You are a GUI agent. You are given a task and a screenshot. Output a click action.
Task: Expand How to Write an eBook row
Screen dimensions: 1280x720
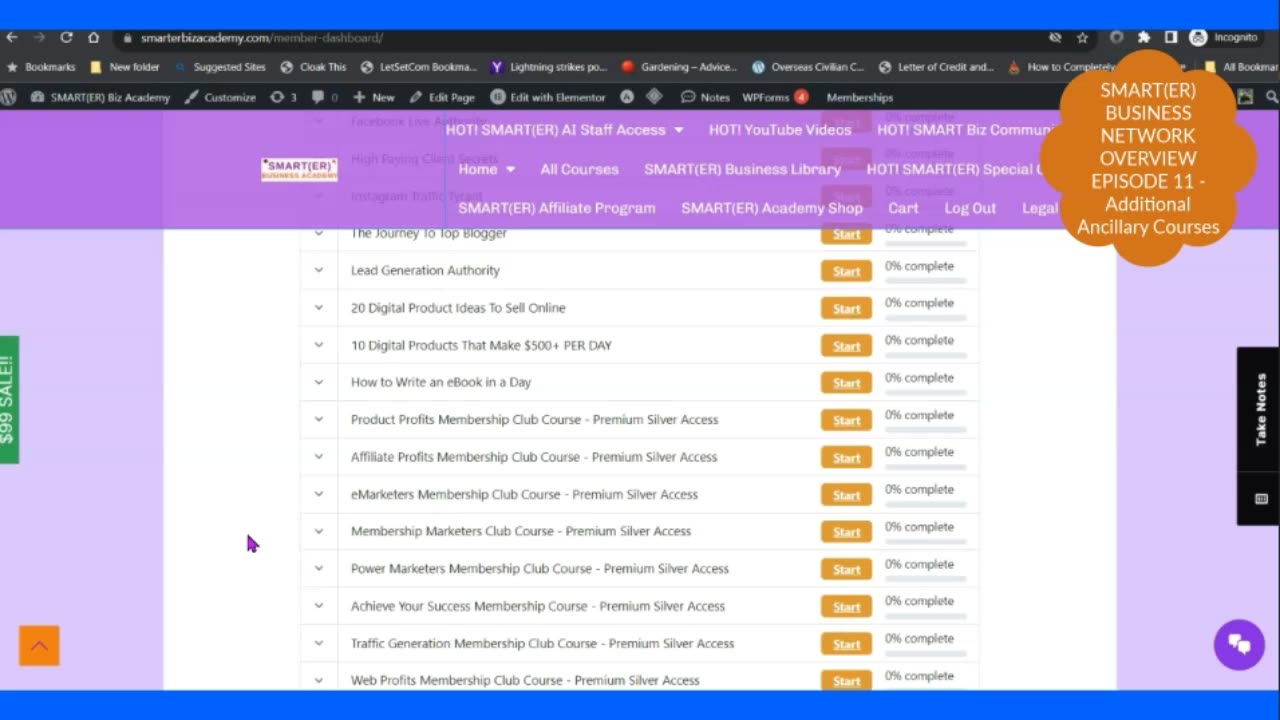(x=319, y=382)
